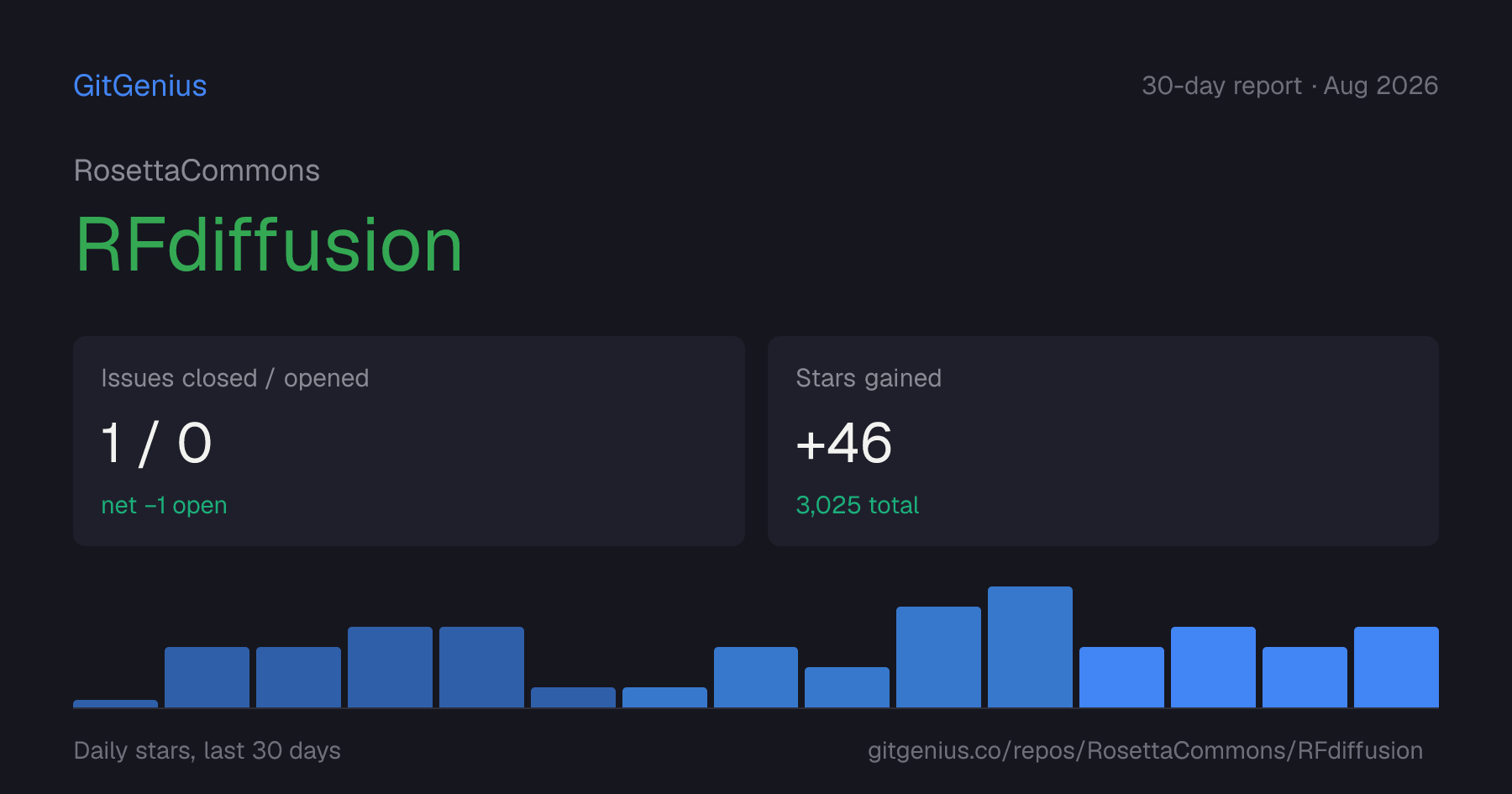This screenshot has width=1512, height=794.
Task: Click the tallest bar in stars chart
Action: click(x=1030, y=647)
